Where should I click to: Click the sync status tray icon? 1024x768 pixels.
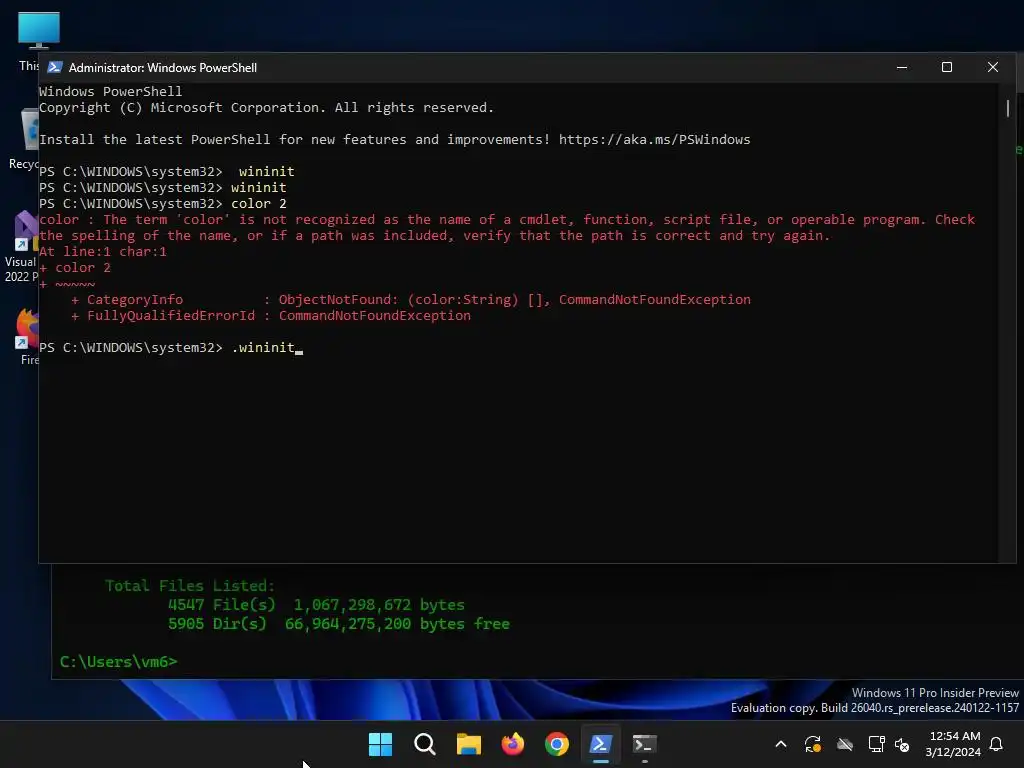[813, 744]
